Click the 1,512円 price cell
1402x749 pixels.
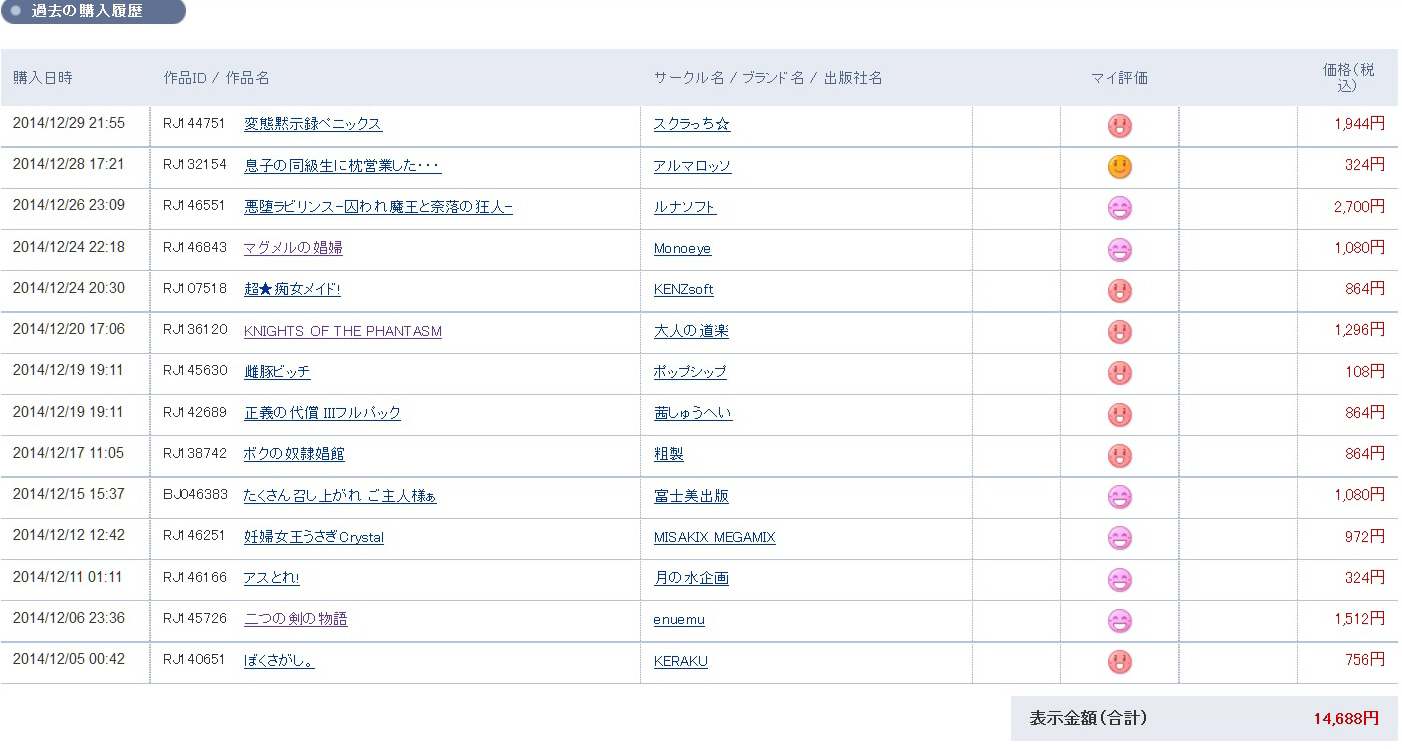pos(1360,619)
